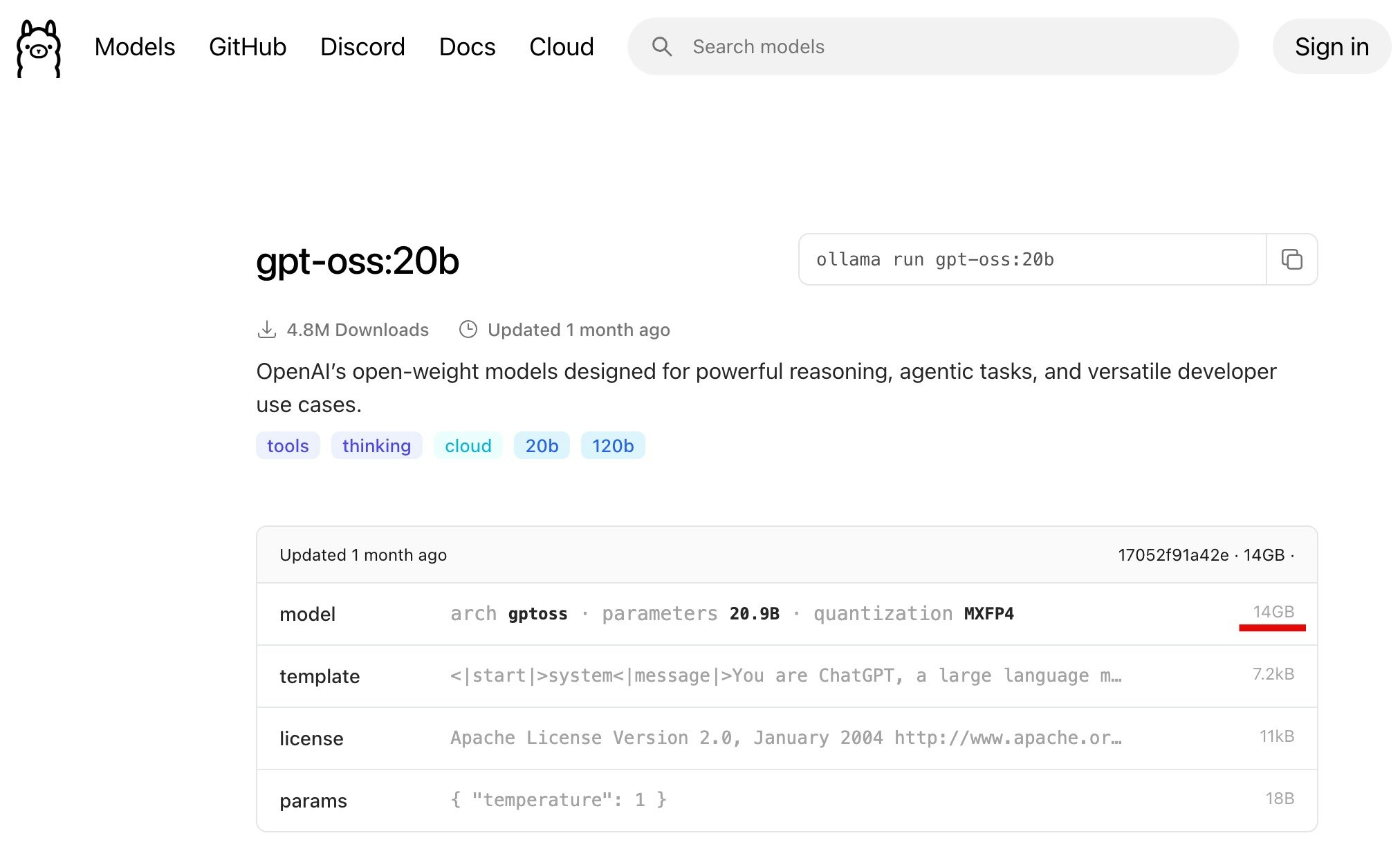The image size is (1400, 849).
Task: Click the clock updated icon
Action: tap(468, 330)
